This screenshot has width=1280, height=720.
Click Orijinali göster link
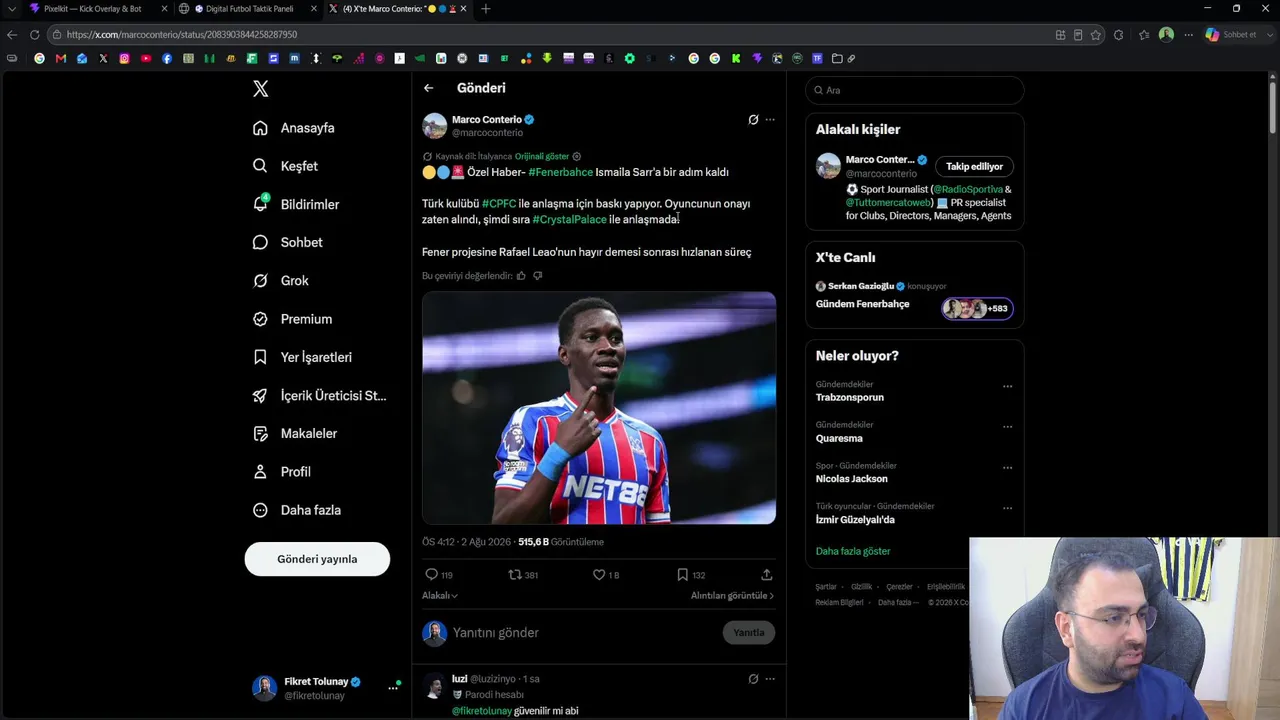(542, 157)
